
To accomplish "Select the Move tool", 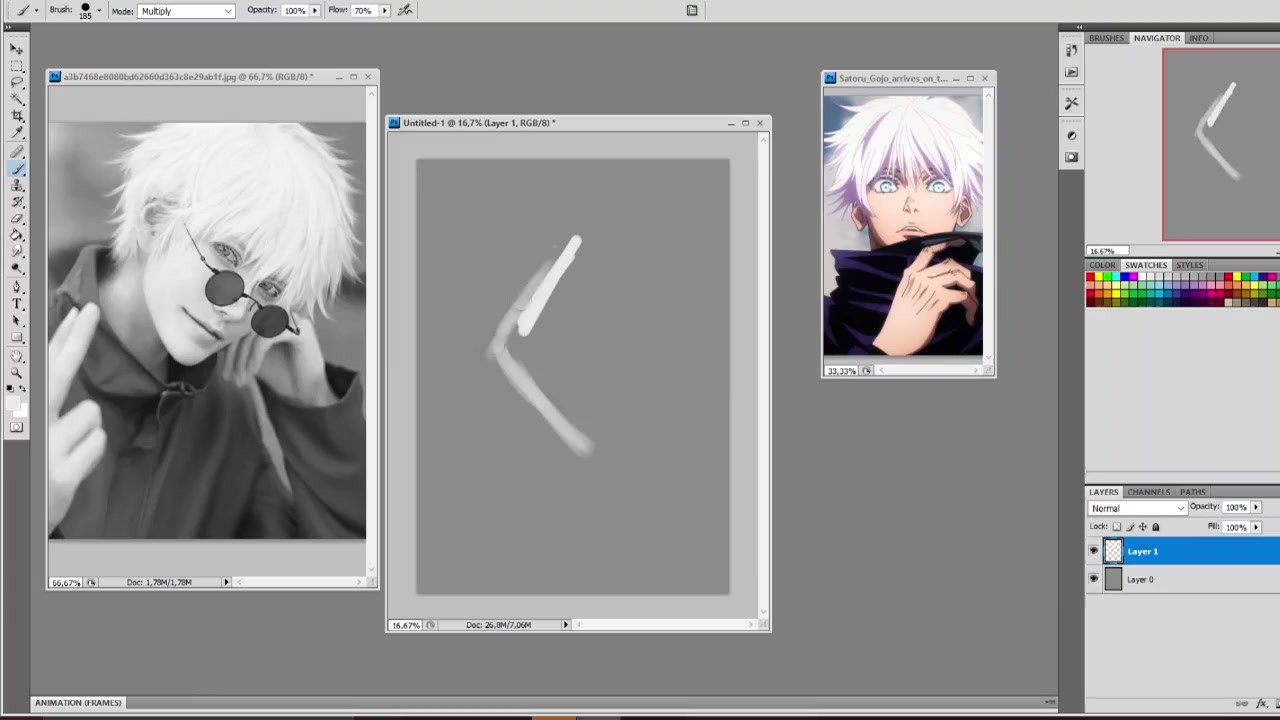I will [x=17, y=48].
